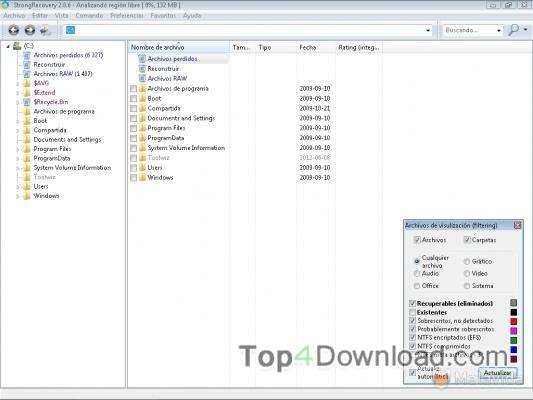Click the Actualizar button
This screenshot has width=533, height=400.
click(x=497, y=373)
